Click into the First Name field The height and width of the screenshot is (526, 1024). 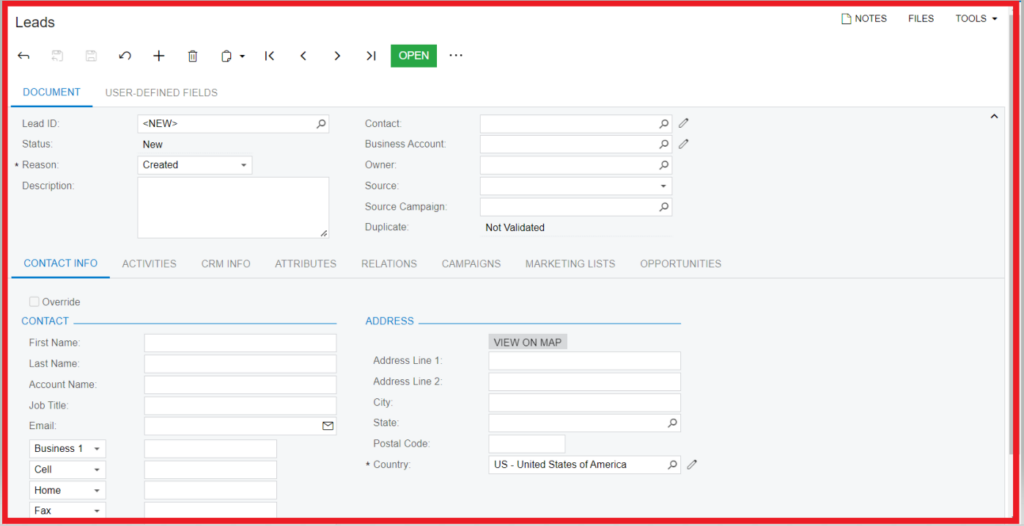240,343
